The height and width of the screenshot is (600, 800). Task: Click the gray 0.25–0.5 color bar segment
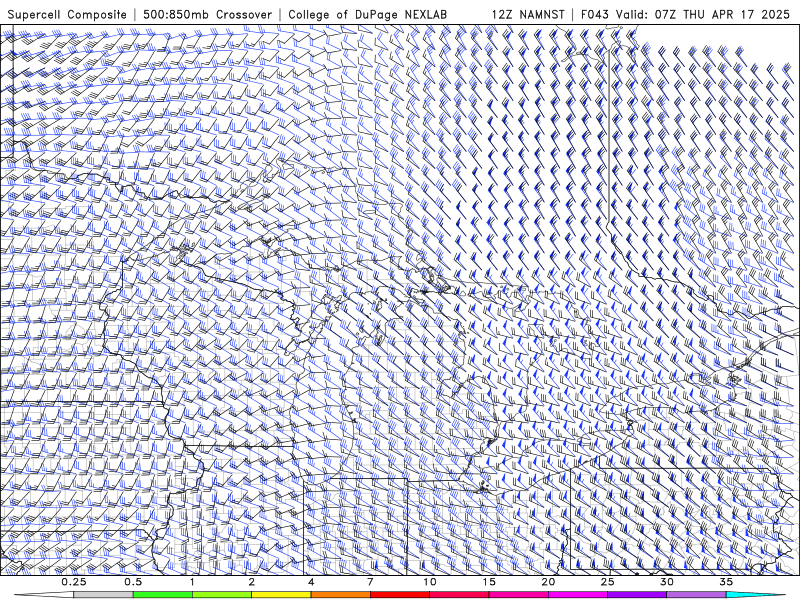tap(103, 595)
